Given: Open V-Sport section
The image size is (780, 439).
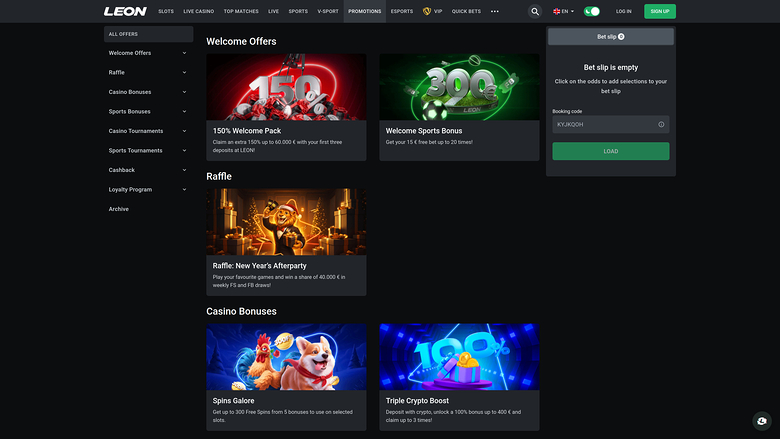Looking at the screenshot, I should point(328,11).
